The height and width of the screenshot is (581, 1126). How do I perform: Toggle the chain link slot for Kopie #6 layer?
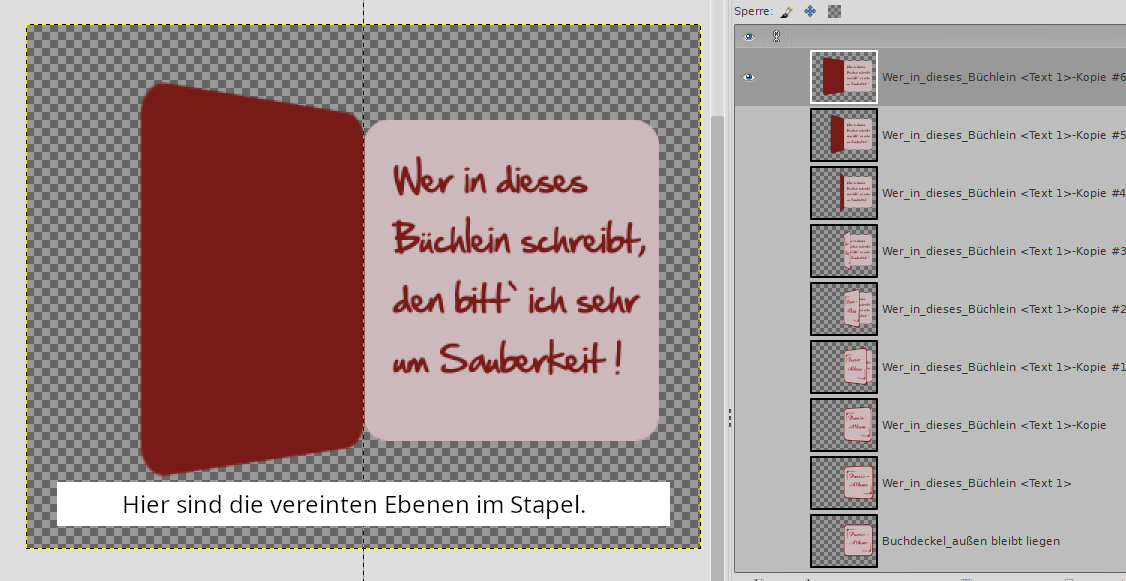click(776, 77)
